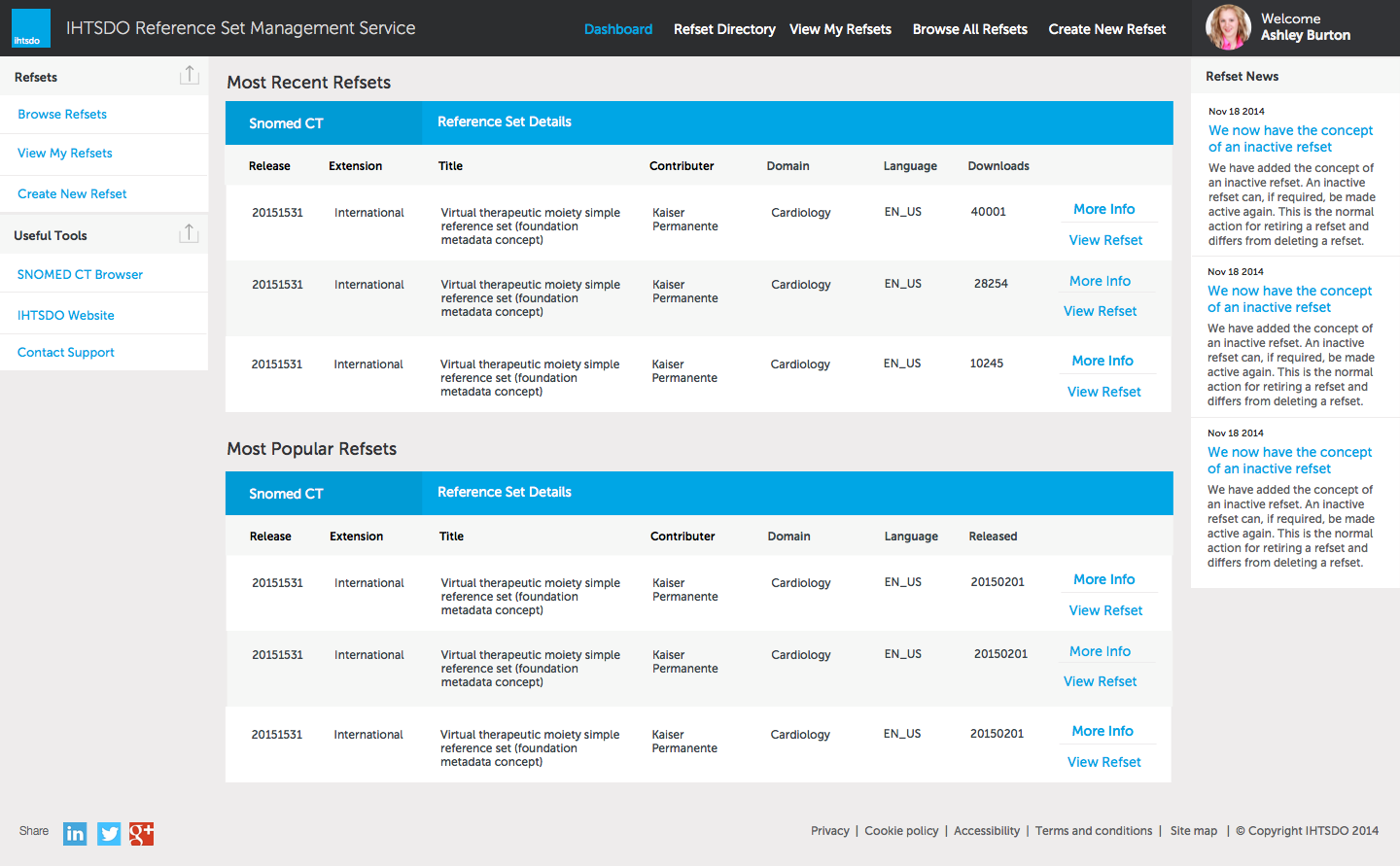The width and height of the screenshot is (1400, 866).
Task: Click Domain header in Most Popular table
Action: 788,537
